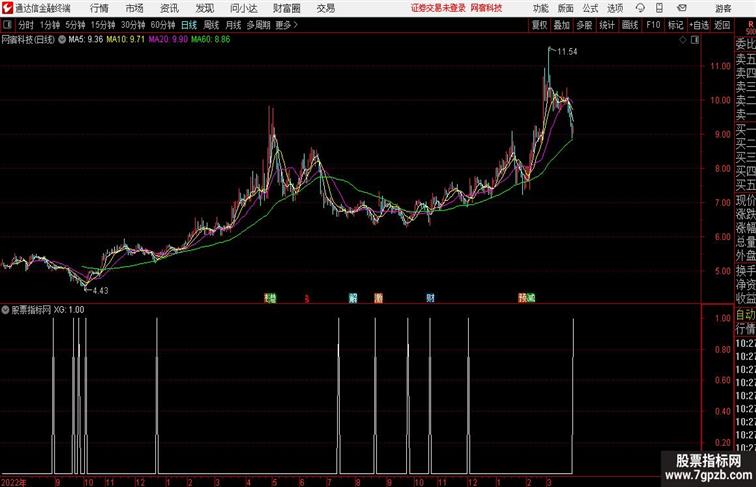The width and height of the screenshot is (756, 487).
Task: Open the 行情 menu
Action: pyautogui.click(x=99, y=8)
